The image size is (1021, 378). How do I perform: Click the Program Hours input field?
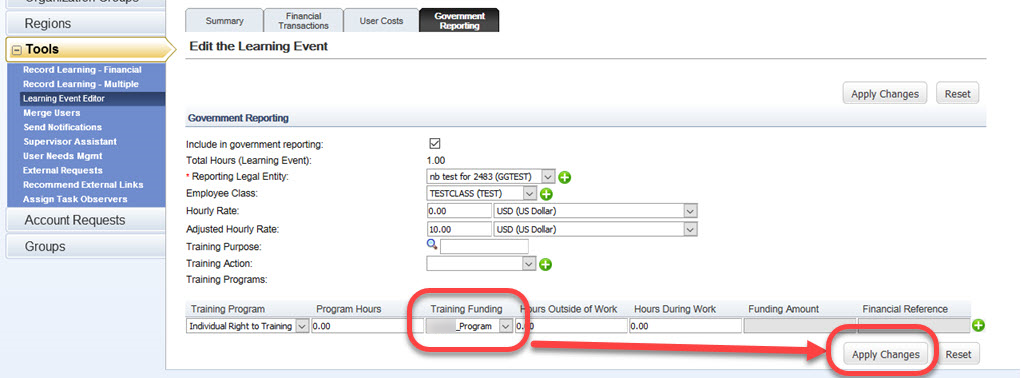[x=368, y=326]
